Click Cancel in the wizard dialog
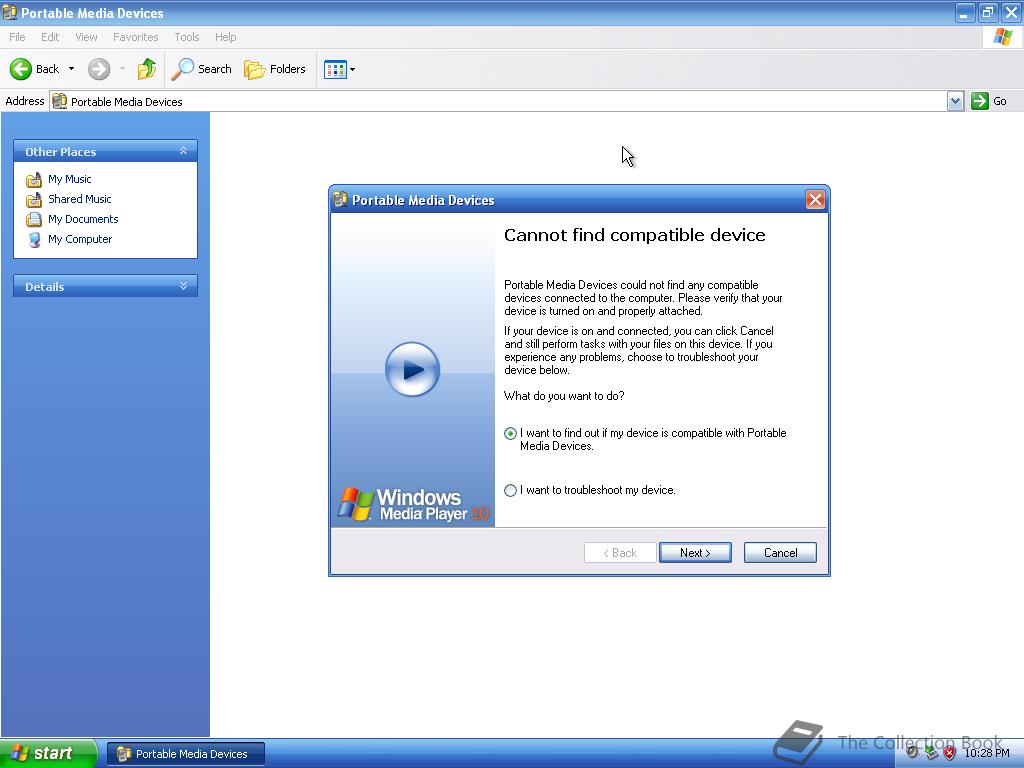This screenshot has width=1024, height=768. point(780,552)
